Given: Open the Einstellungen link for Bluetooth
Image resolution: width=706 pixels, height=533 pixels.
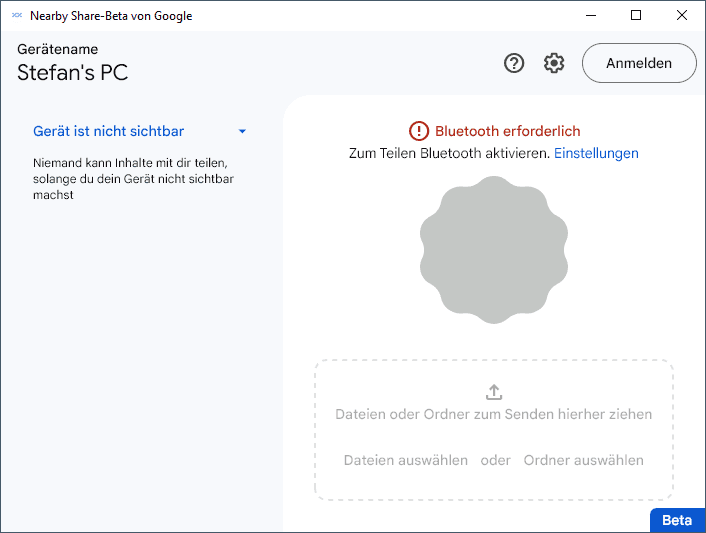Looking at the screenshot, I should pyautogui.click(x=596, y=153).
